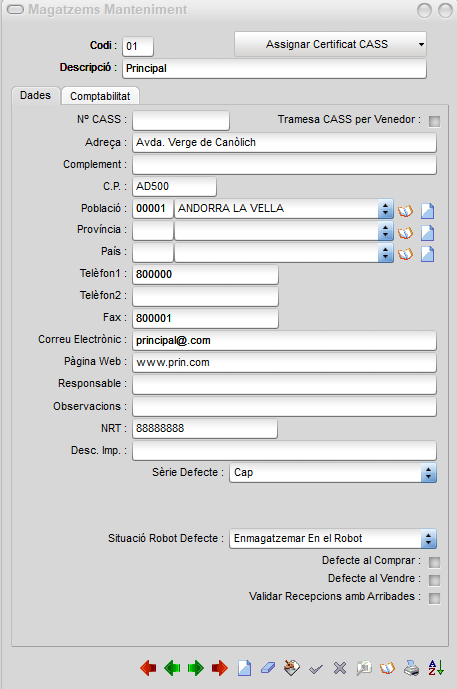Viewport: 457px width, 689px height.
Task: Enable Tramesa CASS per Venedor checkbox
Action: coord(434,121)
